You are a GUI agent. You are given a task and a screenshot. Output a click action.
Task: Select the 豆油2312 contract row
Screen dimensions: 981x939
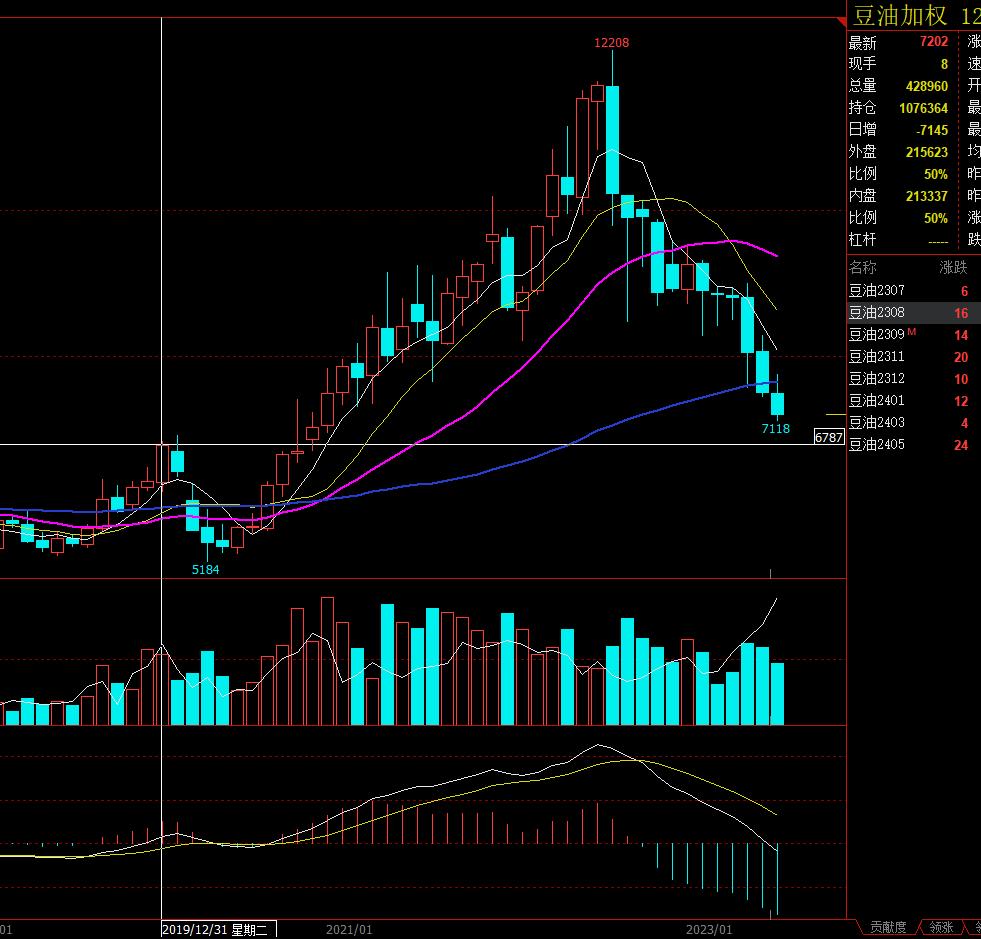[877, 379]
